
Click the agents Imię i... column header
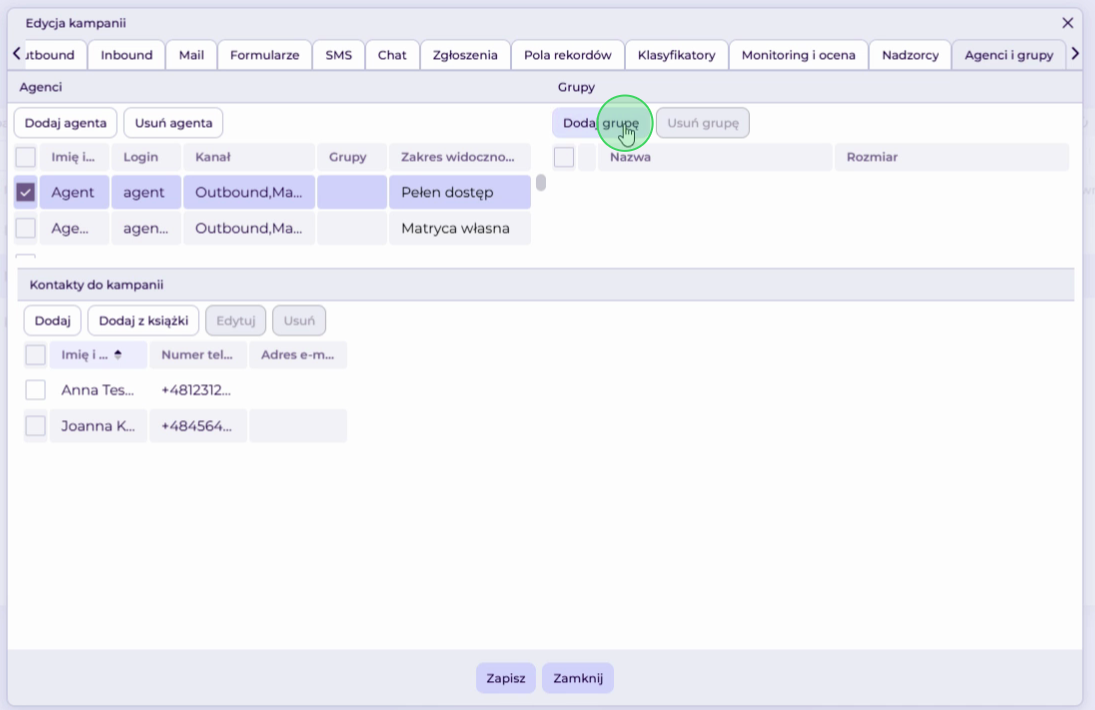74,157
